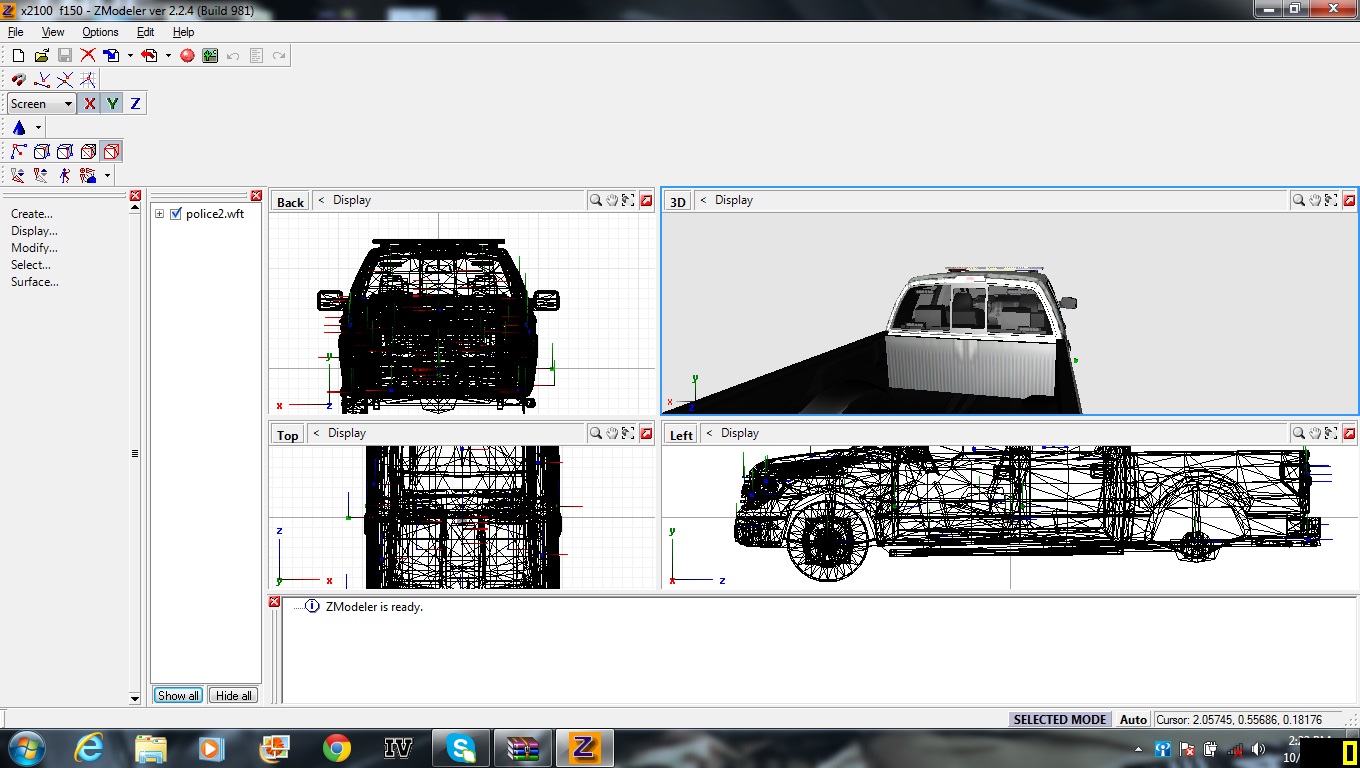The height and width of the screenshot is (768, 1360).
Task: Select the red cube objects level icon
Action: [111, 152]
